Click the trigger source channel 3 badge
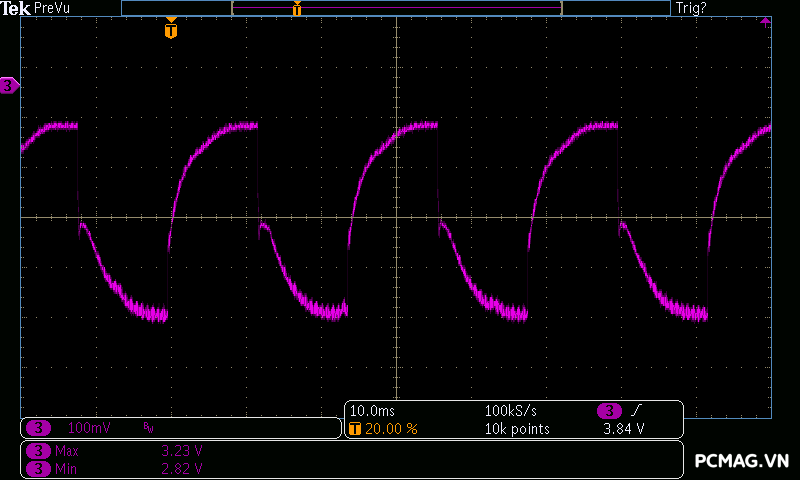Screen dimensions: 800x480 point(609,411)
